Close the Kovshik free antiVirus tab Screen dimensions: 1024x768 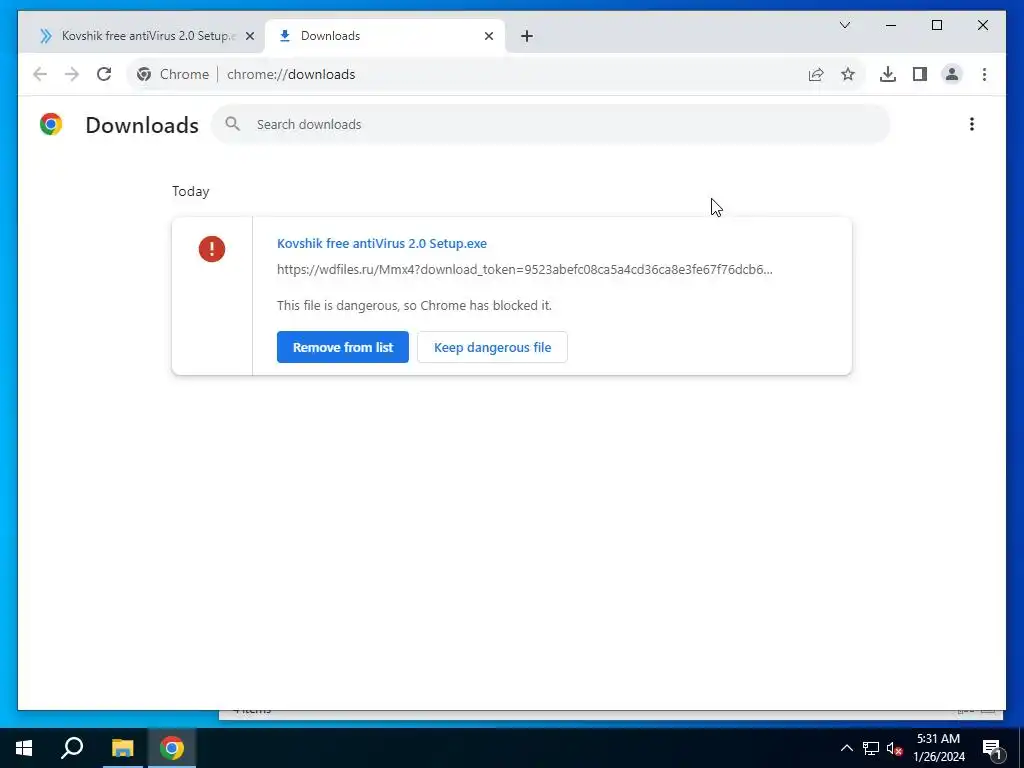pos(249,36)
